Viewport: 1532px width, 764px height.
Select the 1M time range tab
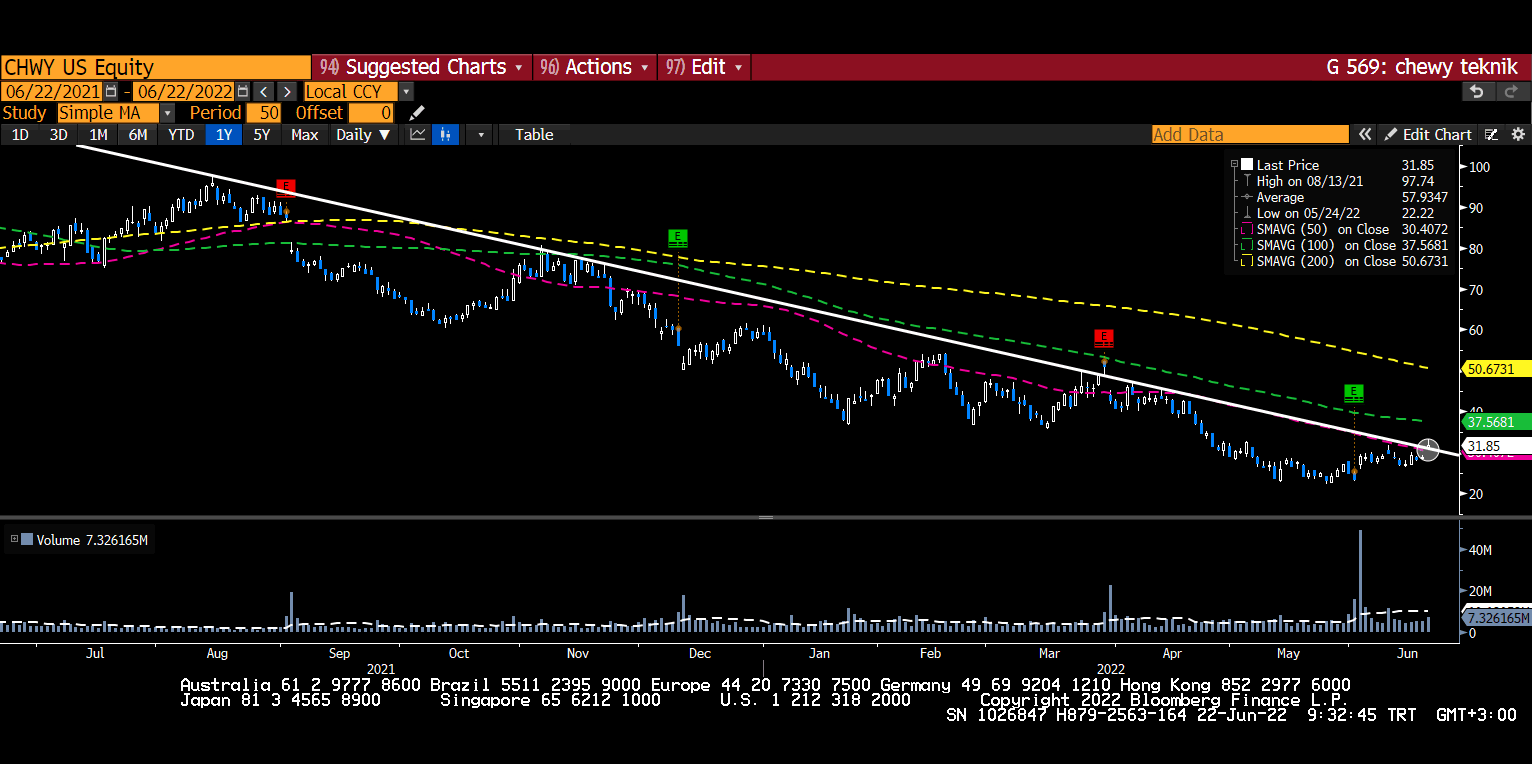pos(98,135)
